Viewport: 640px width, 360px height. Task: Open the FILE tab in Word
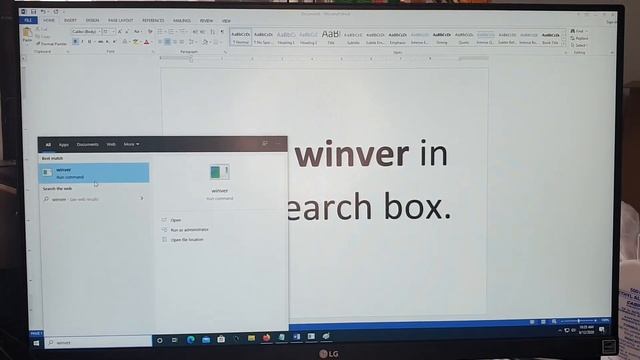pyautogui.click(x=28, y=20)
